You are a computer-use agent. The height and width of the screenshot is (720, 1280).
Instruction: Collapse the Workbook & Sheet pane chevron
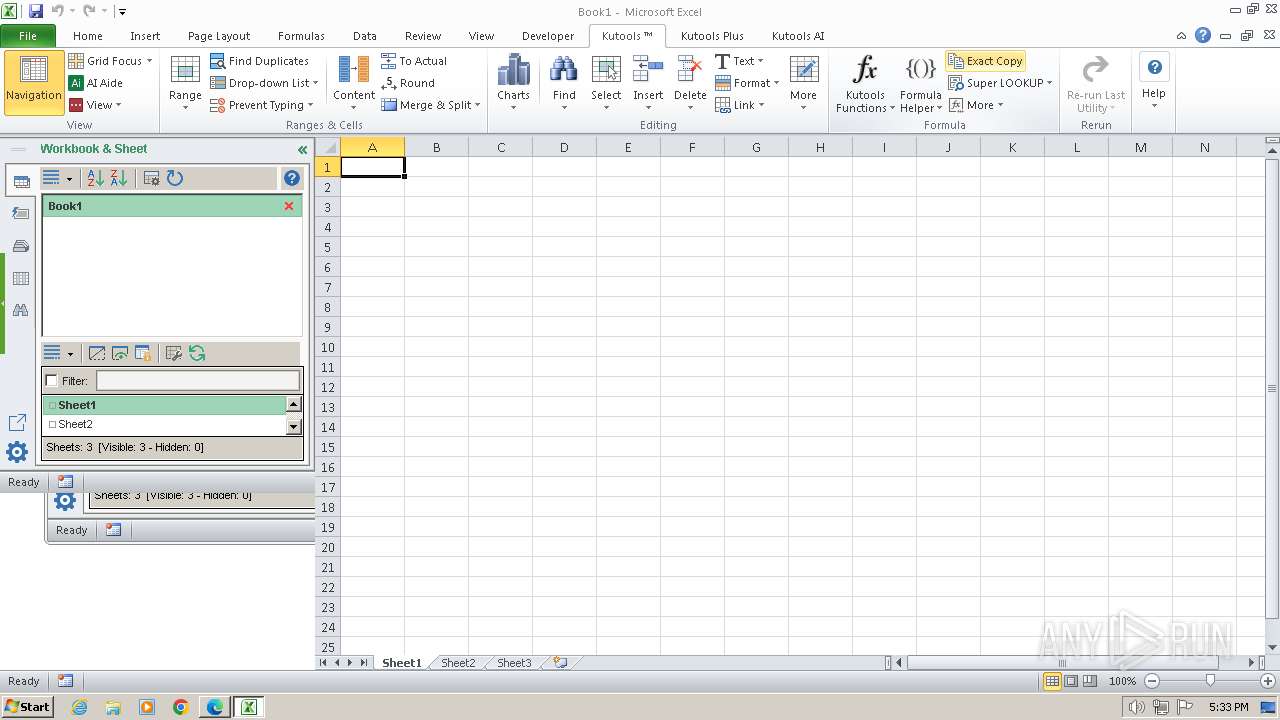click(302, 150)
